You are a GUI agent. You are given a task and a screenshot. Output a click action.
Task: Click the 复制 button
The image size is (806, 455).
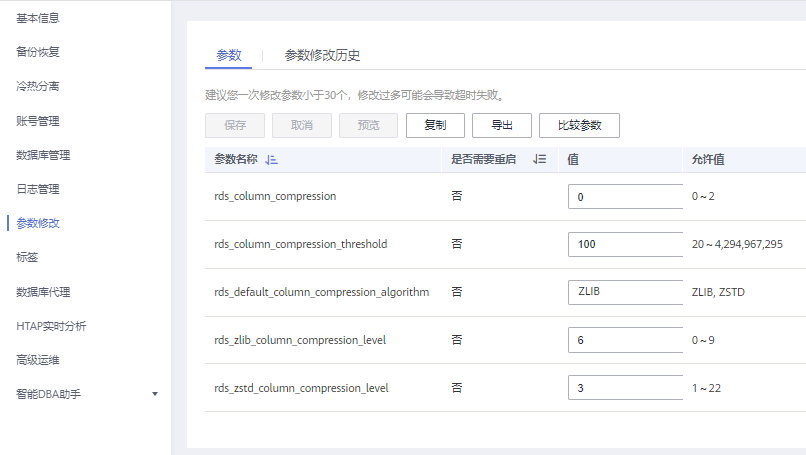[x=435, y=125]
